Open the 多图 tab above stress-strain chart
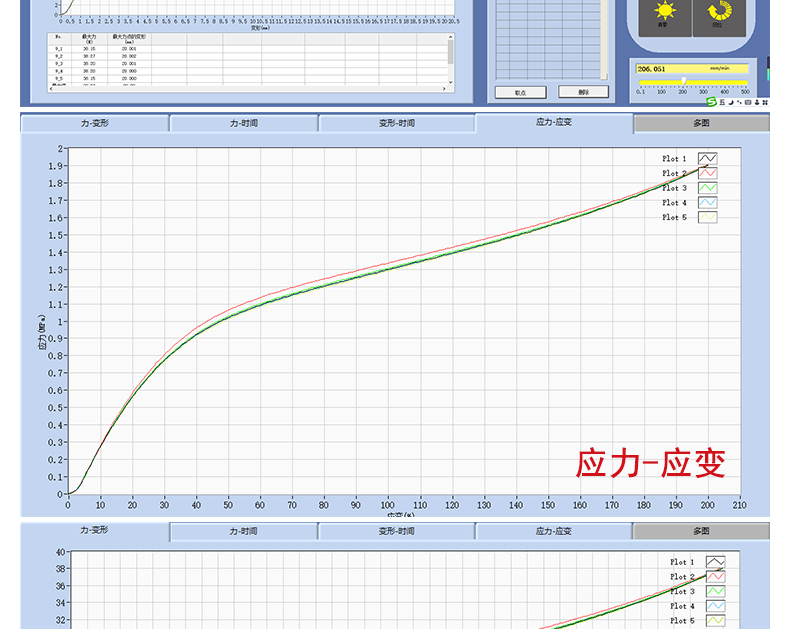The height and width of the screenshot is (629, 790). point(701,124)
